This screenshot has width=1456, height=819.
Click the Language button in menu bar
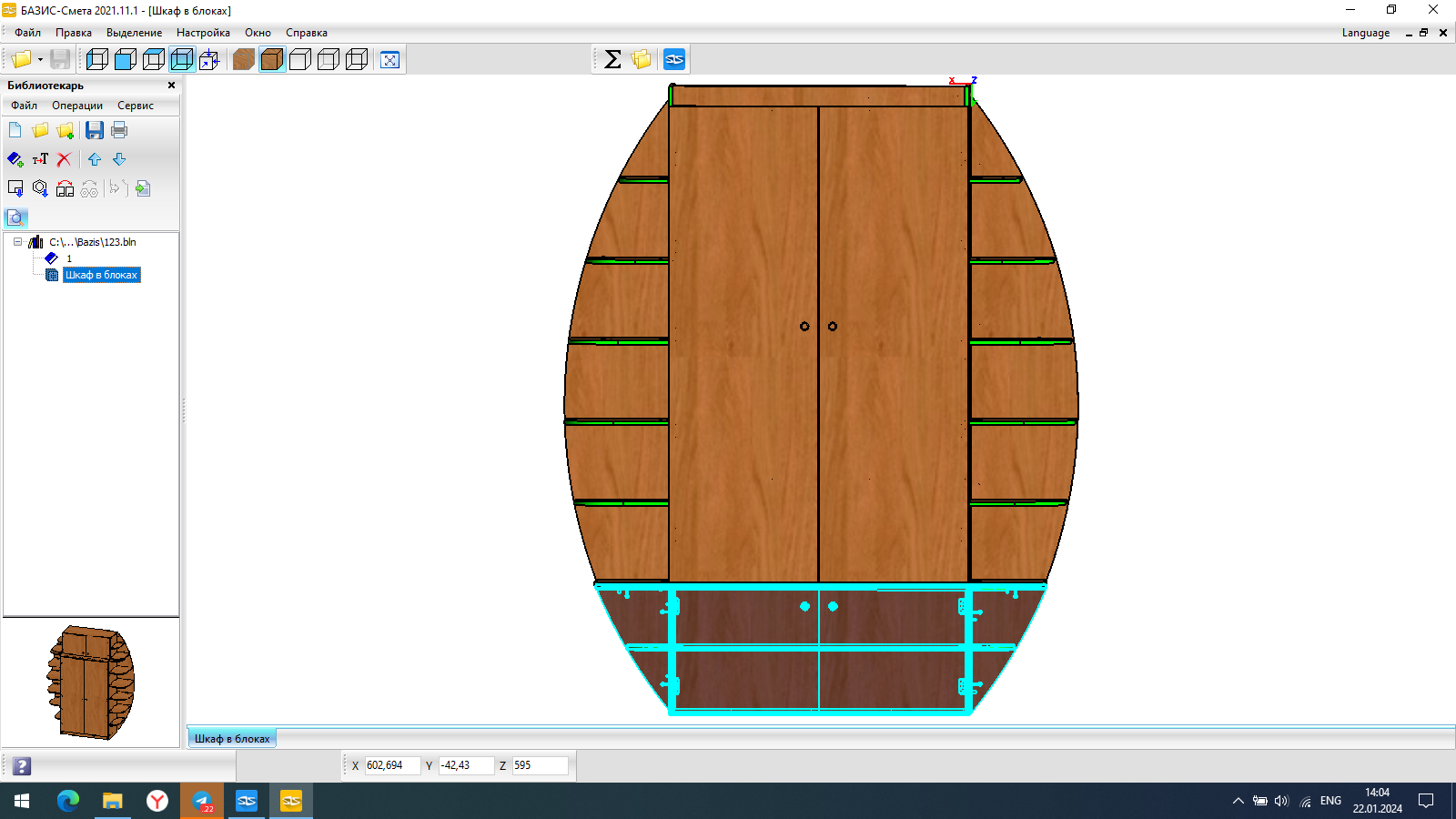[1365, 33]
